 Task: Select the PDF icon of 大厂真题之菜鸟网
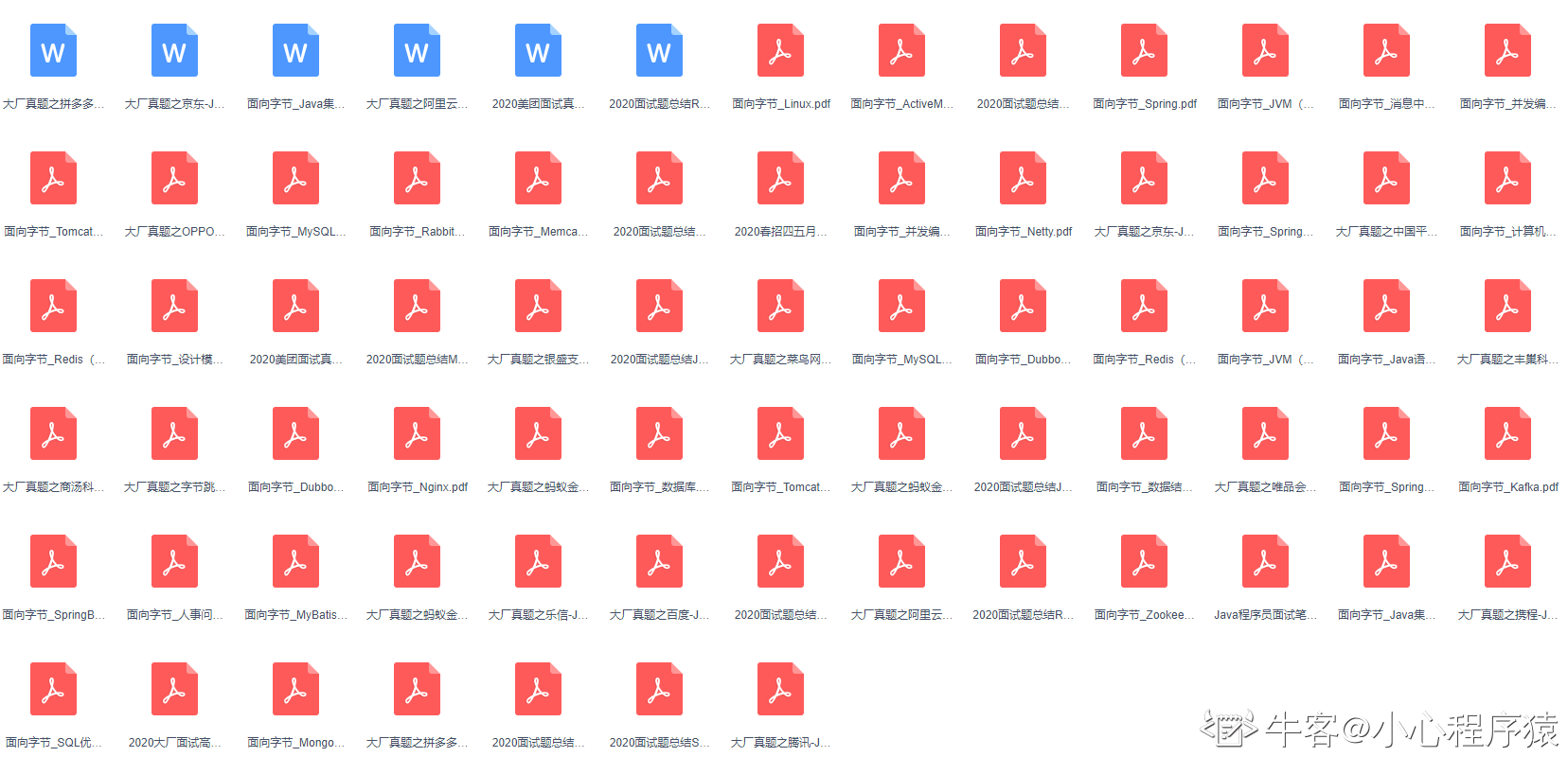[780, 306]
